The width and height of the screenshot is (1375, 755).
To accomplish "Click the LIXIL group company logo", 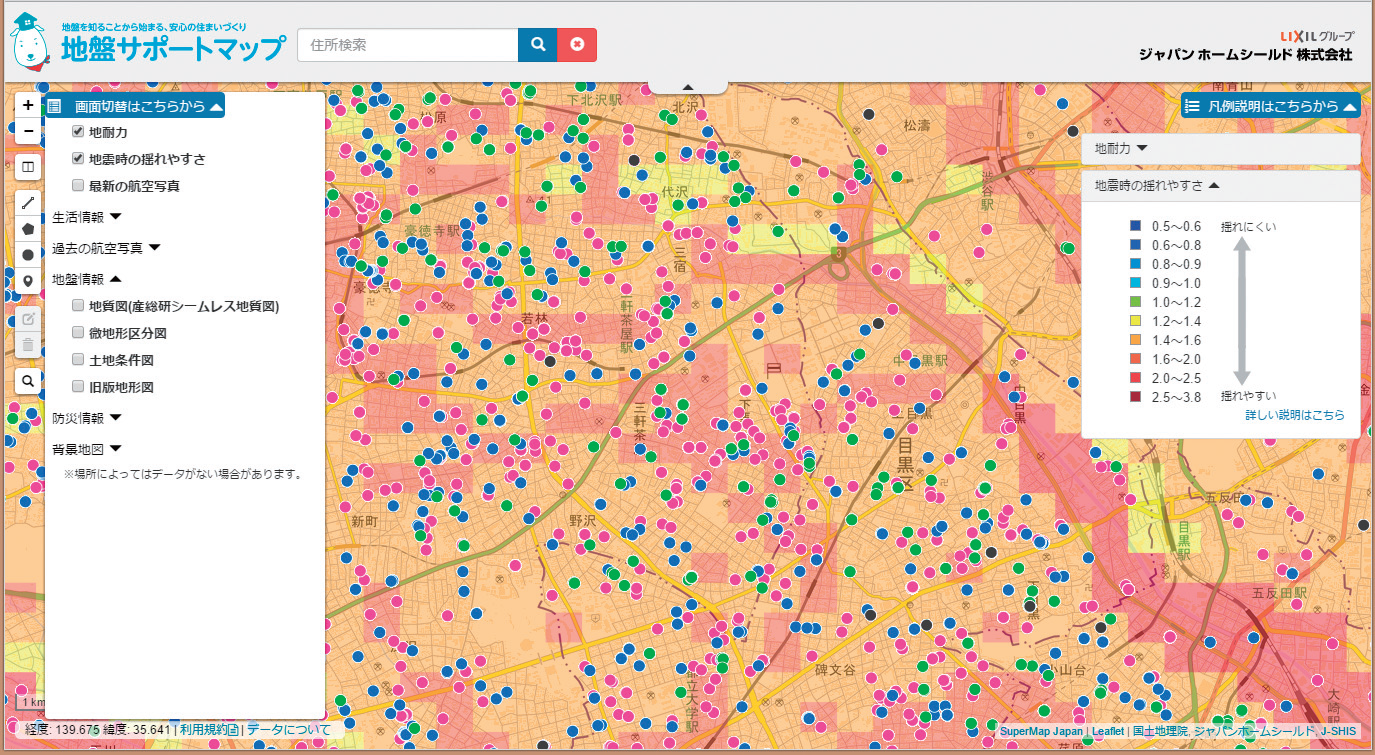I will point(1317,35).
